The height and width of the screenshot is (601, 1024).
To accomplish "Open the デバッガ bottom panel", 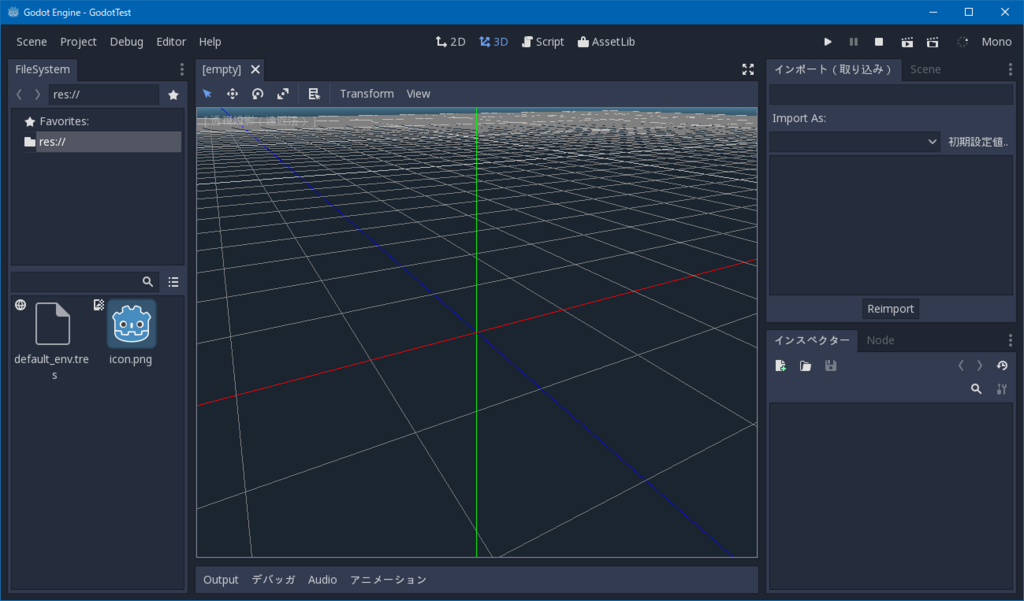I will 273,580.
